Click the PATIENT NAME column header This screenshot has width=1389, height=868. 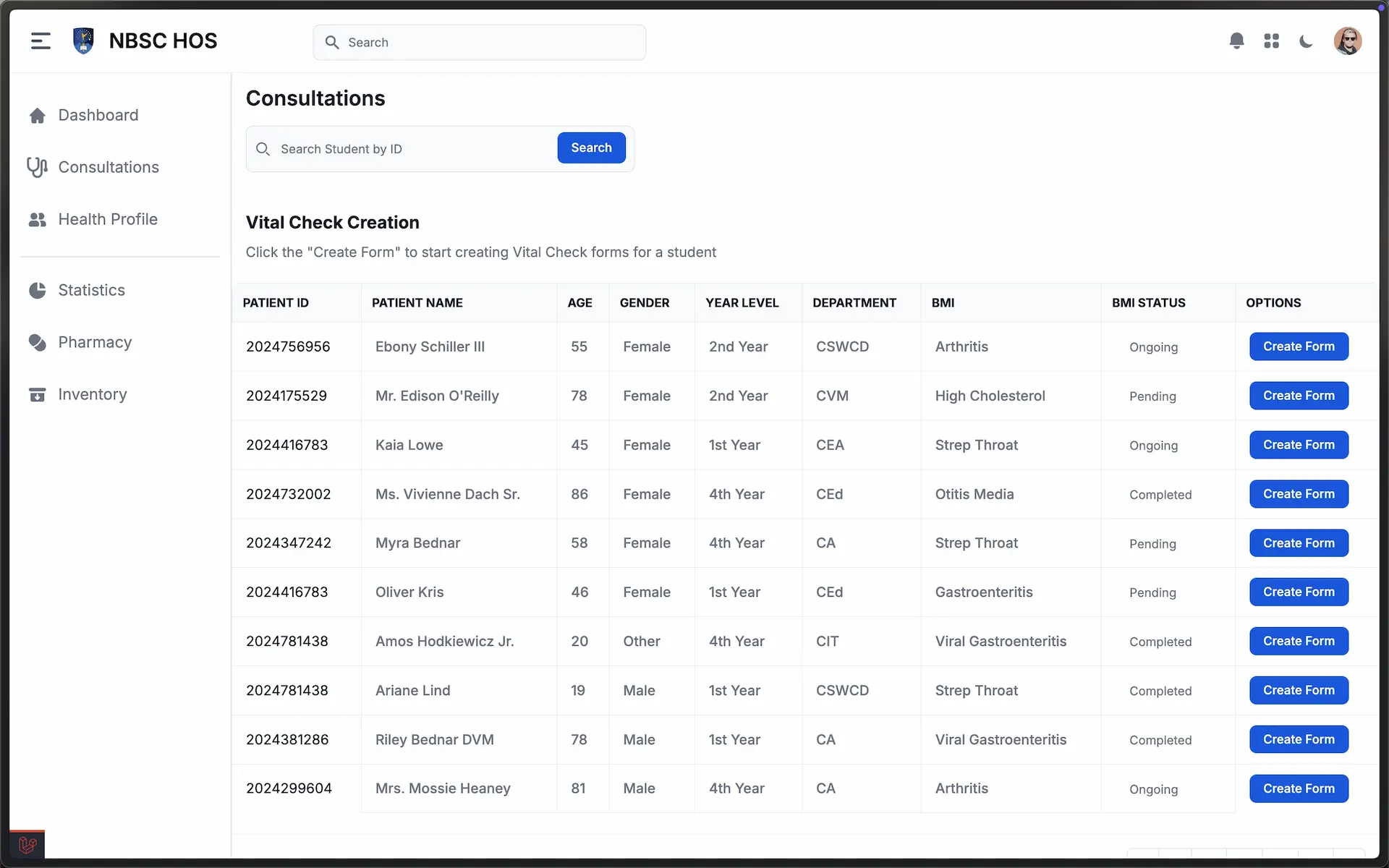[417, 303]
